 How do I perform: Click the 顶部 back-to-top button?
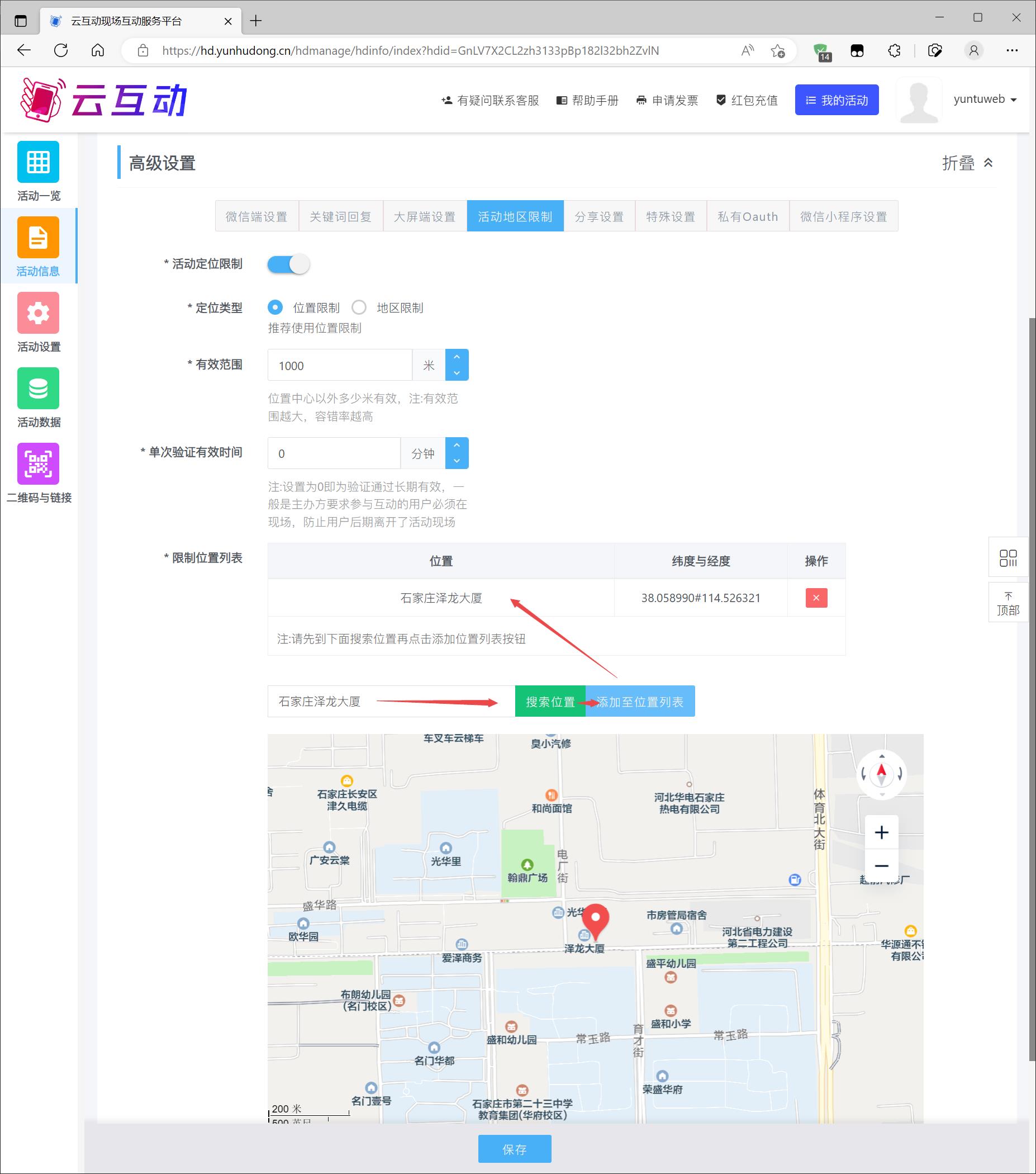[1008, 603]
